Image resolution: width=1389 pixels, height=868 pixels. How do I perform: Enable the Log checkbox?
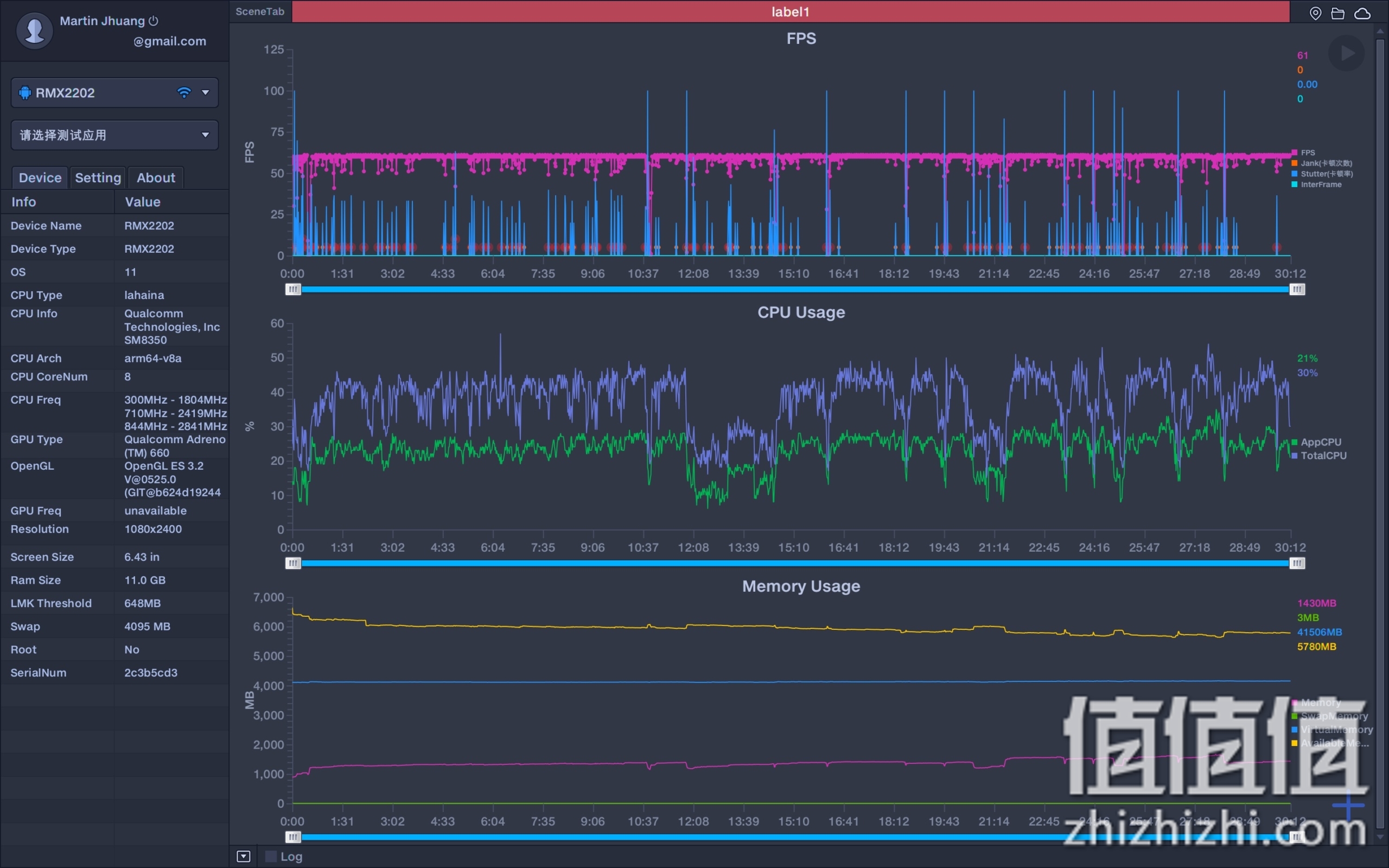[271, 857]
